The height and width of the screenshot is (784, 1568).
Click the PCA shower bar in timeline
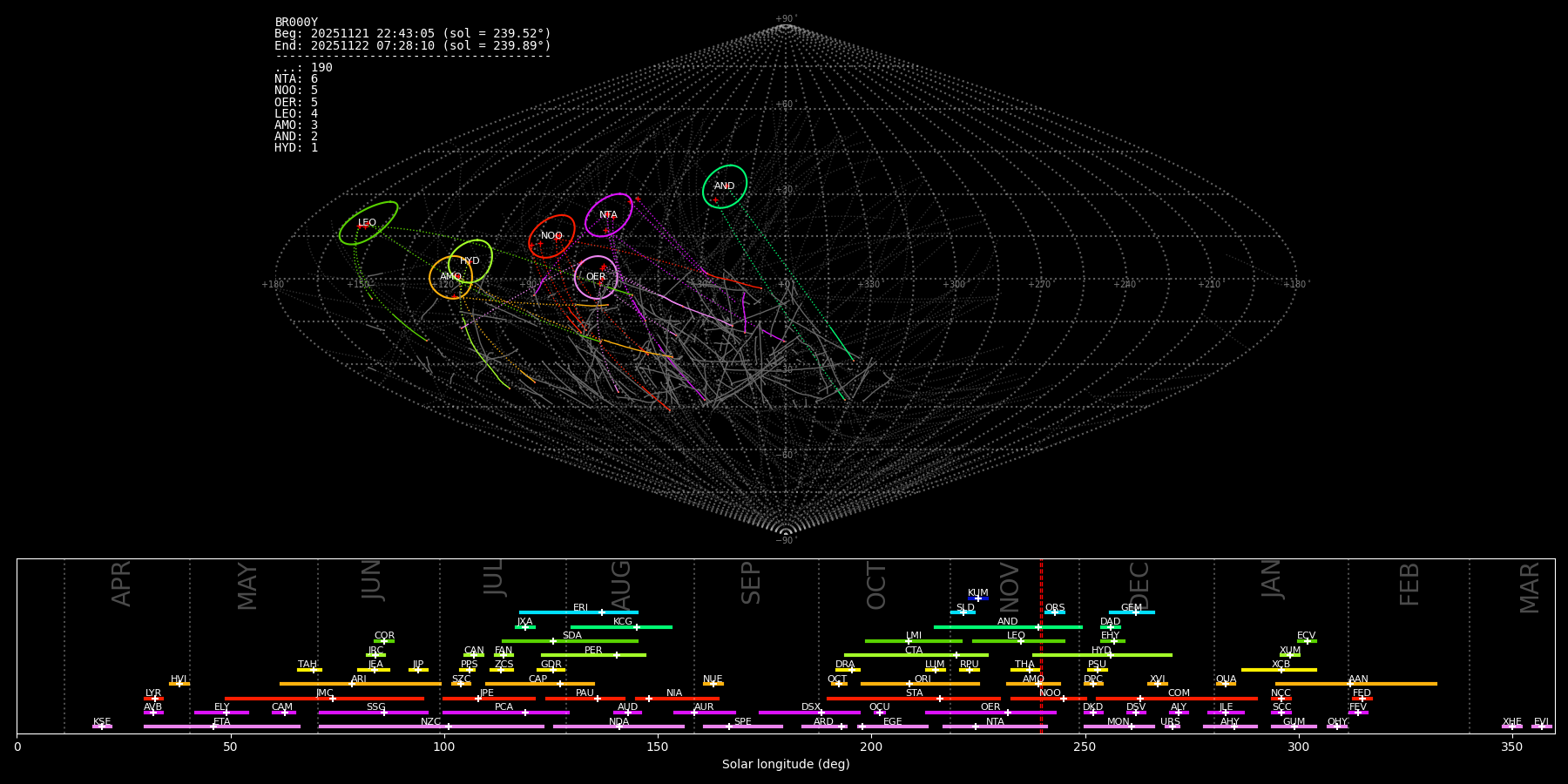tap(506, 713)
